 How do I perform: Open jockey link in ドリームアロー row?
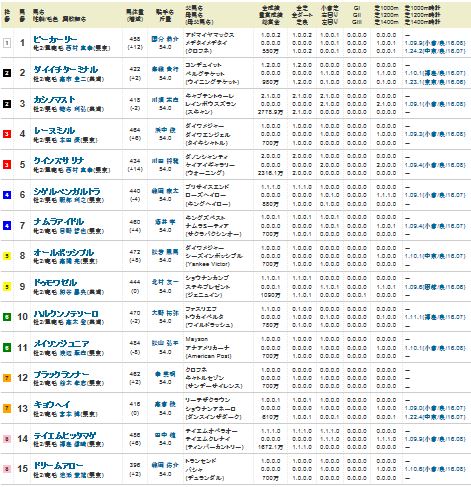tap(165, 465)
